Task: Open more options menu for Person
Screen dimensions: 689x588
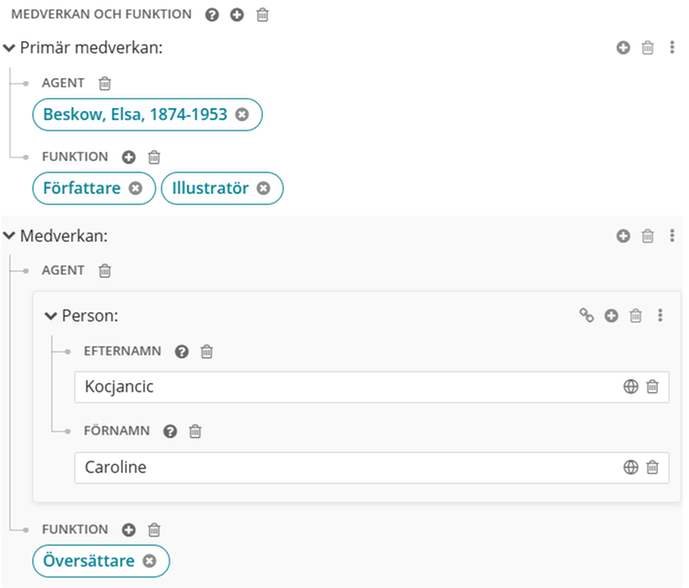Action: (660, 316)
